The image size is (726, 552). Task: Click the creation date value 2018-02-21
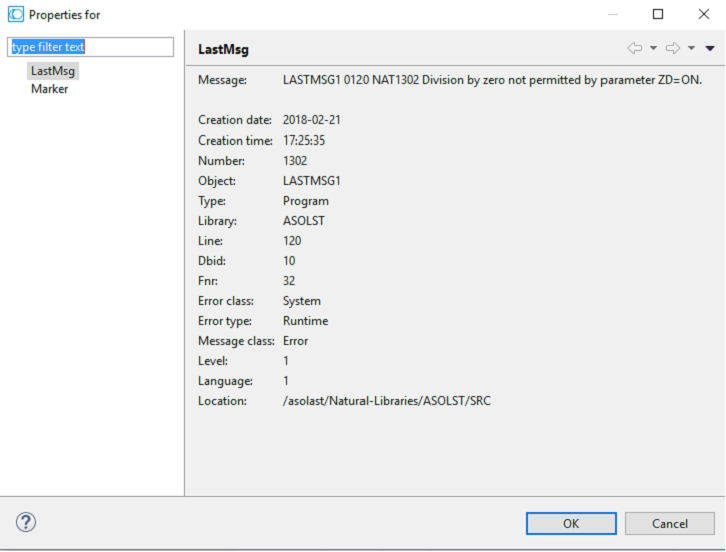[x=313, y=120]
